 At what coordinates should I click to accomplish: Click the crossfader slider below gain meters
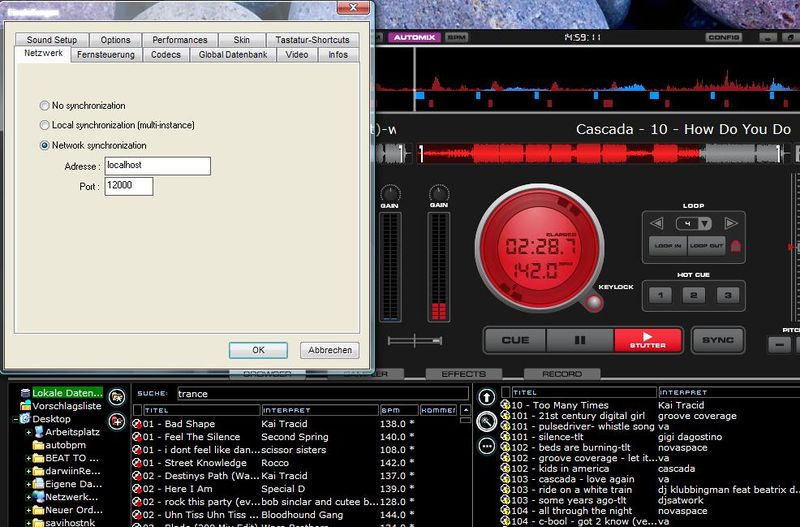(x=414, y=341)
